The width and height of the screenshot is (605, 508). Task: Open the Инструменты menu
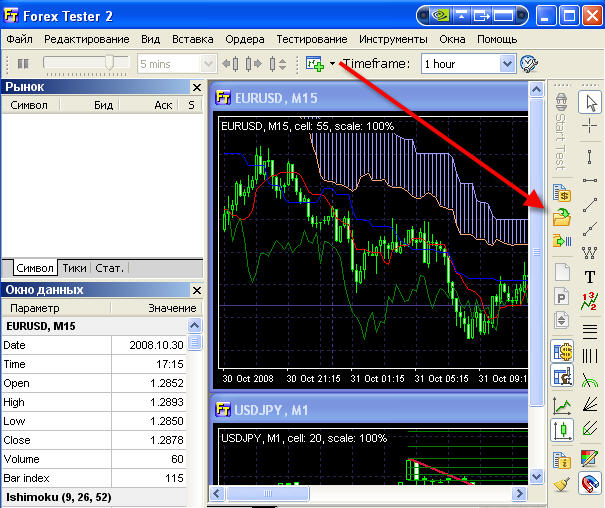(393, 39)
